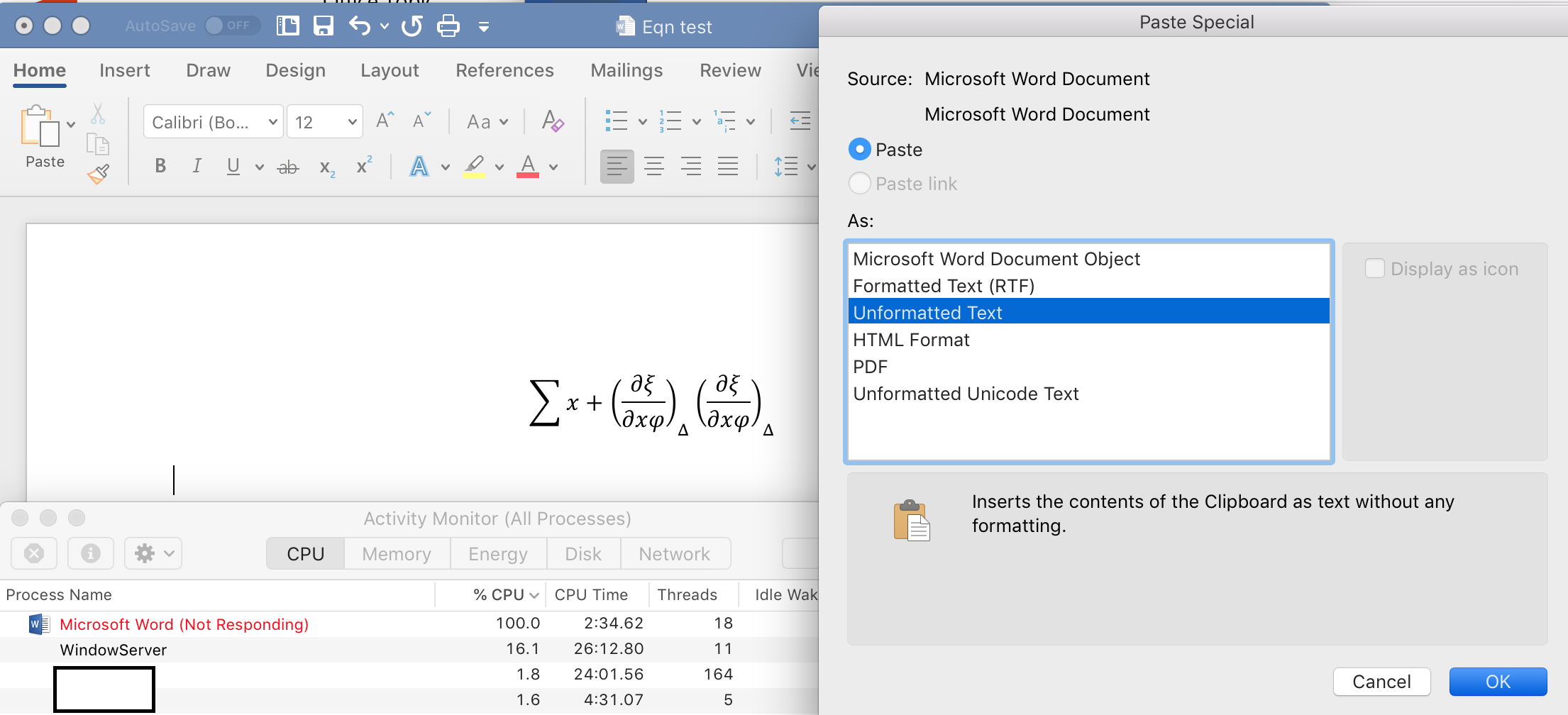Open Undo history dropdown arrow
1568x715 pixels.
(385, 26)
